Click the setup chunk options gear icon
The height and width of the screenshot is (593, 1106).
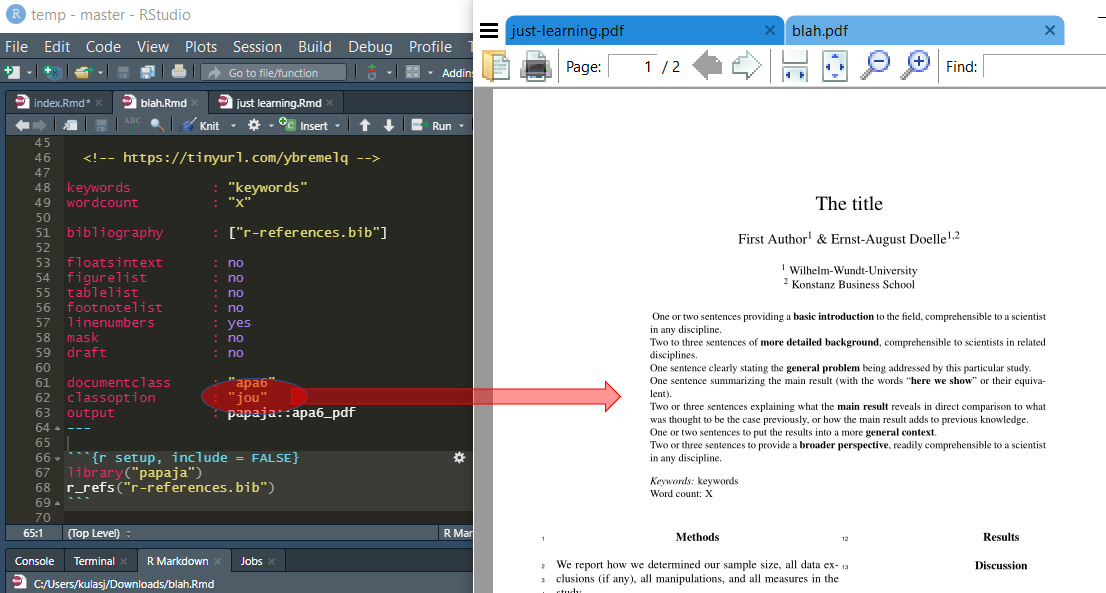coord(459,458)
